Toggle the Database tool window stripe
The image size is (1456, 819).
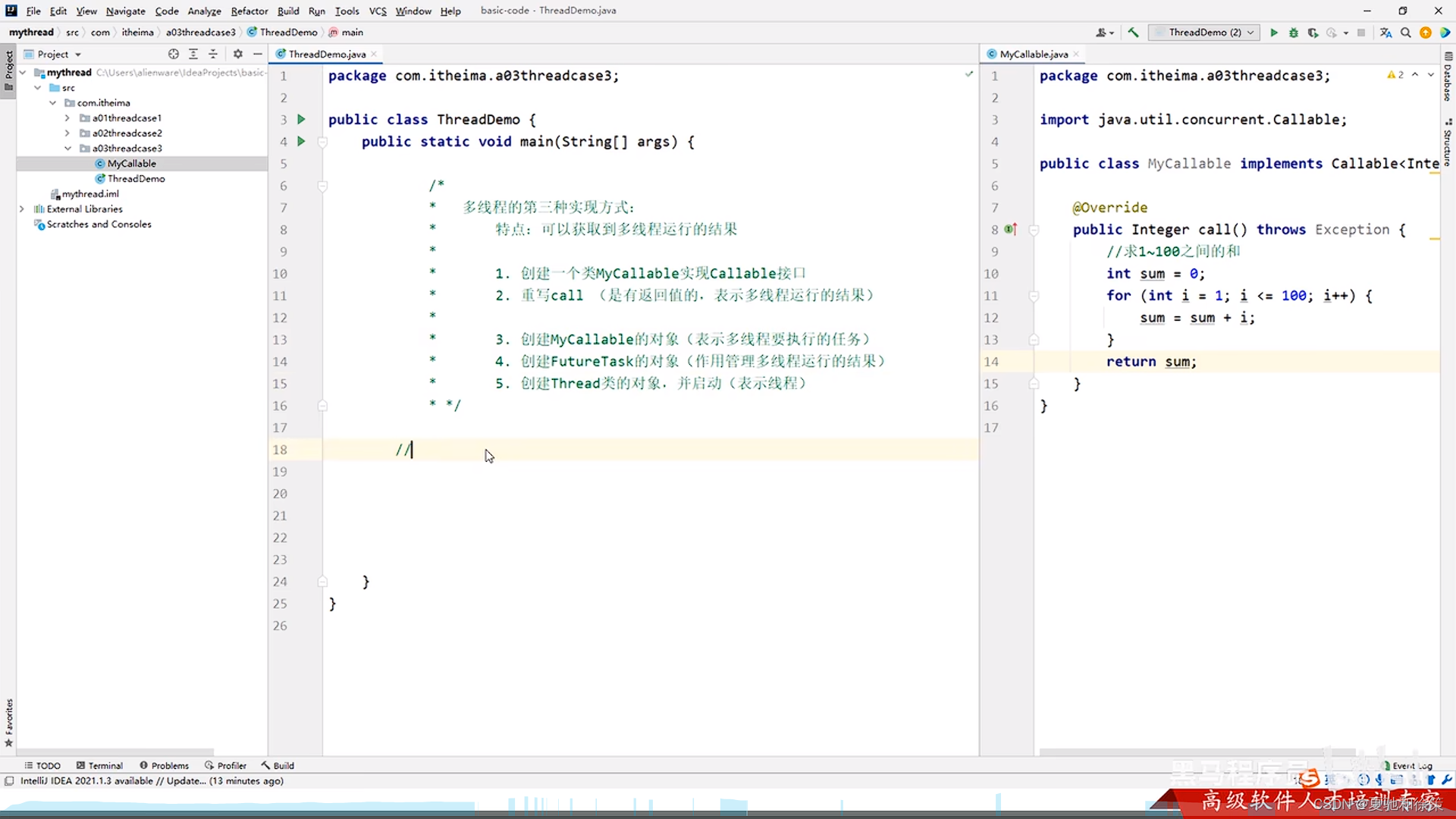[1448, 77]
